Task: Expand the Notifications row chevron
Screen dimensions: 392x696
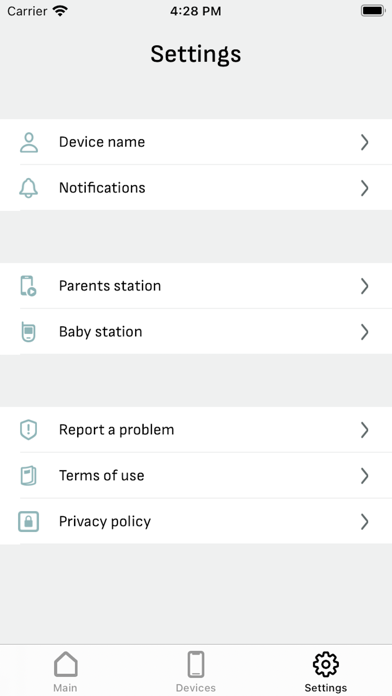Action: coord(364,188)
